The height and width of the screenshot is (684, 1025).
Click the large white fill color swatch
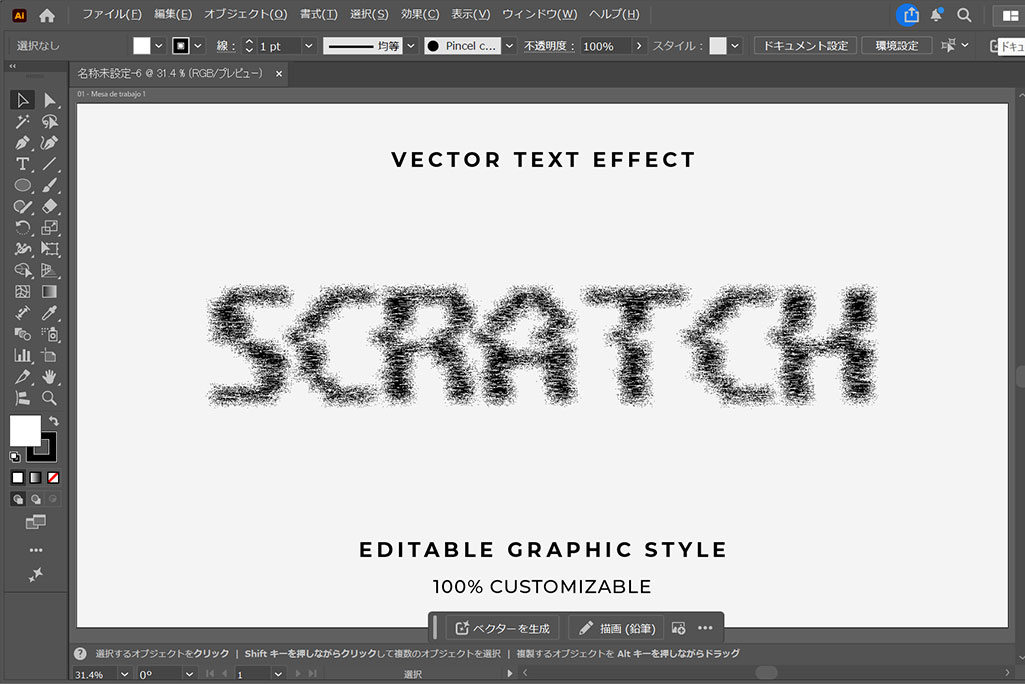[x=24, y=430]
